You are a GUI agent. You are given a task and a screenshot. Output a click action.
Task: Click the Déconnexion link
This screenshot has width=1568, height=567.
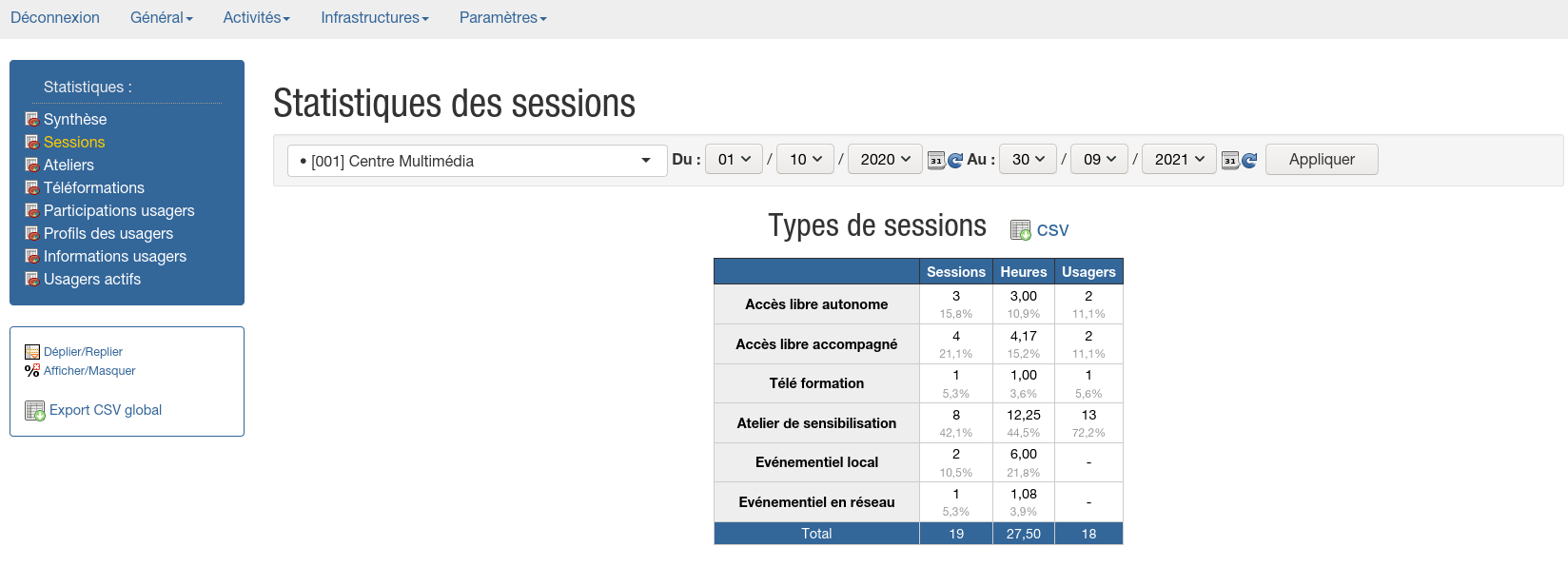point(55,18)
